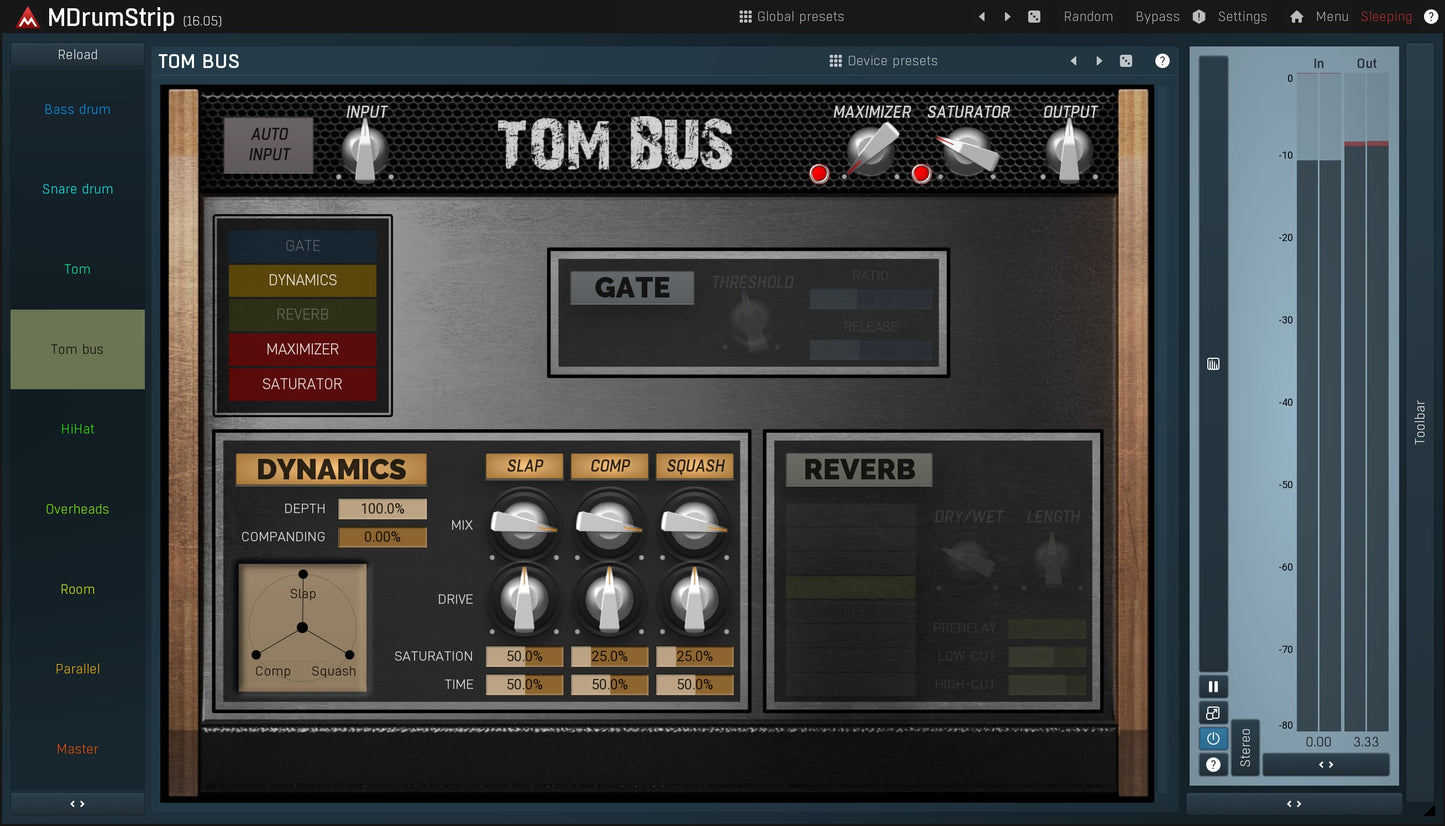Image resolution: width=1445 pixels, height=826 pixels.
Task: Click the random device preset dice icon
Action: tap(1126, 61)
